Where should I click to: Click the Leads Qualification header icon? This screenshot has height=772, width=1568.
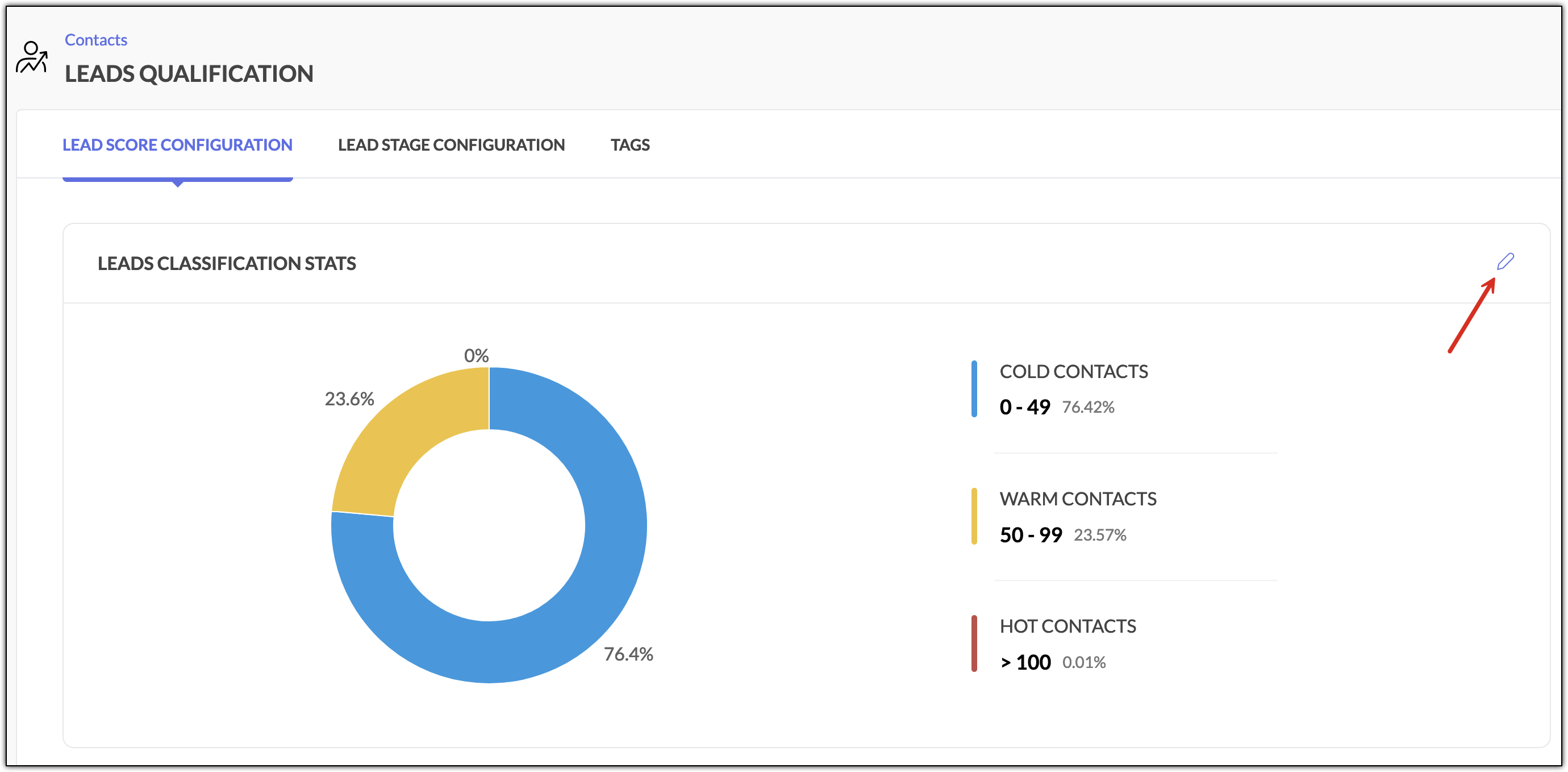tap(32, 57)
